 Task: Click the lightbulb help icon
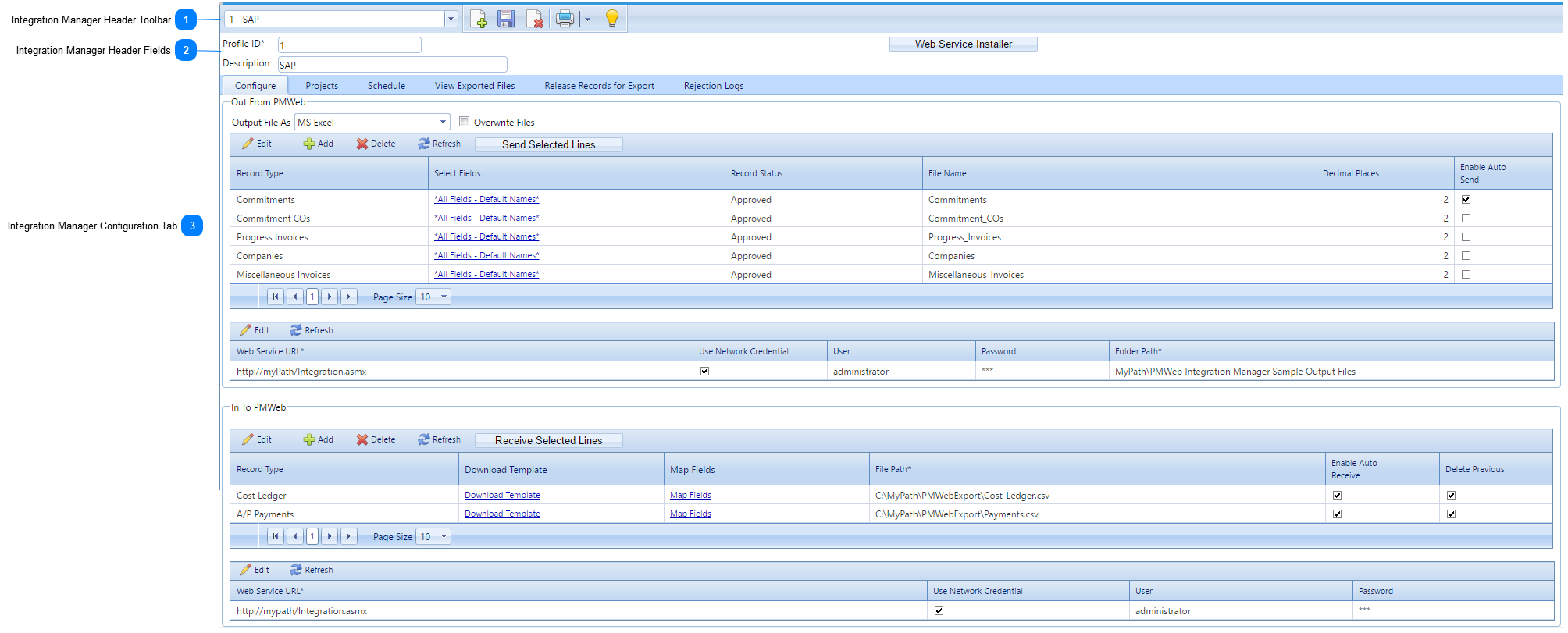pos(612,19)
